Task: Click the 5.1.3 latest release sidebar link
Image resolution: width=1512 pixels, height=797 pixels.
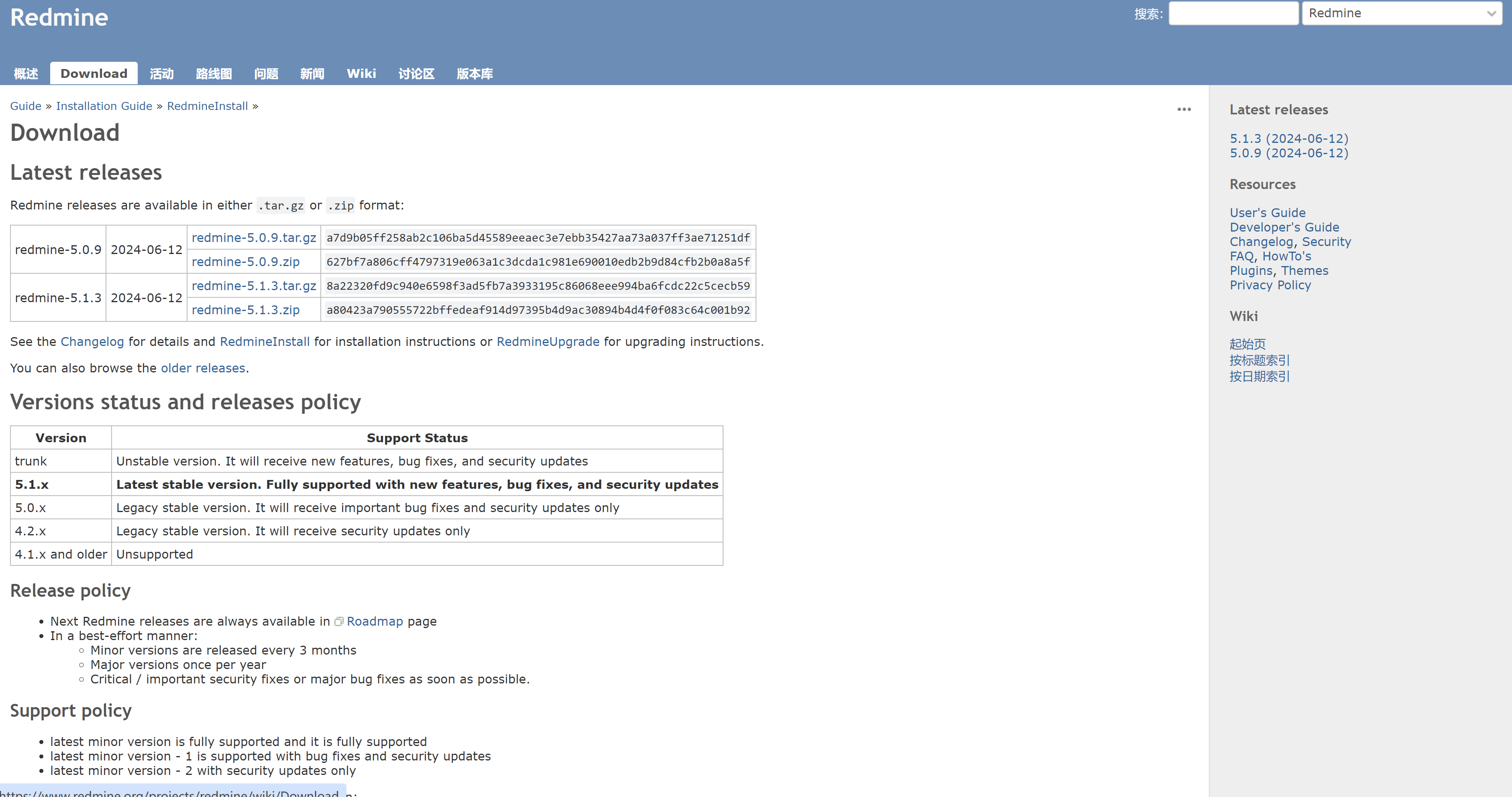Action: (1288, 138)
